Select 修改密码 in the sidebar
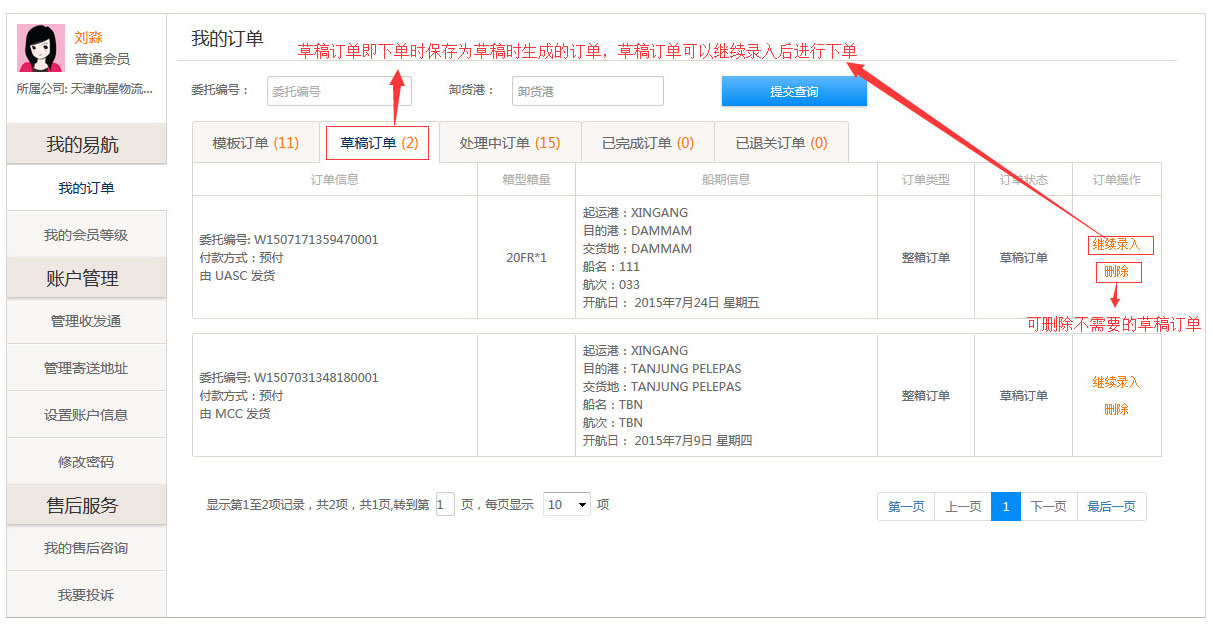Image resolution: width=1213 pixels, height=625 pixels. pyautogui.click(x=86, y=462)
